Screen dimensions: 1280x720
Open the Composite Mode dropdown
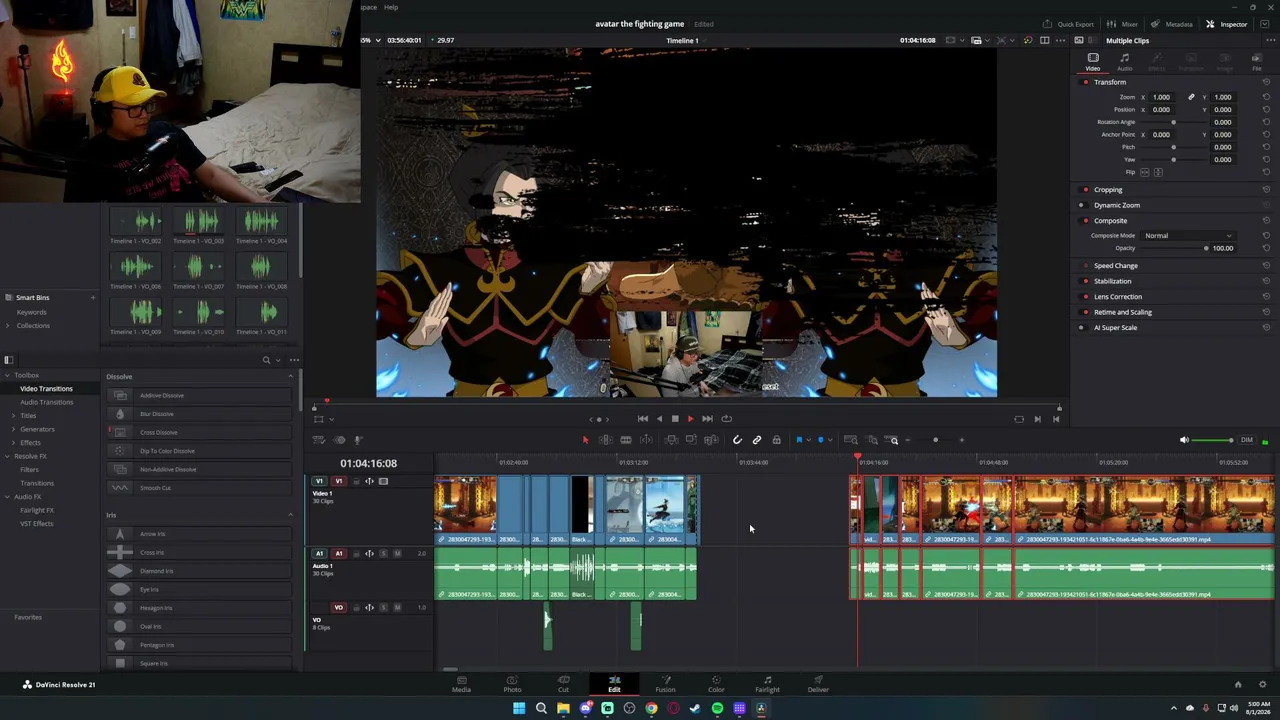[1189, 236]
